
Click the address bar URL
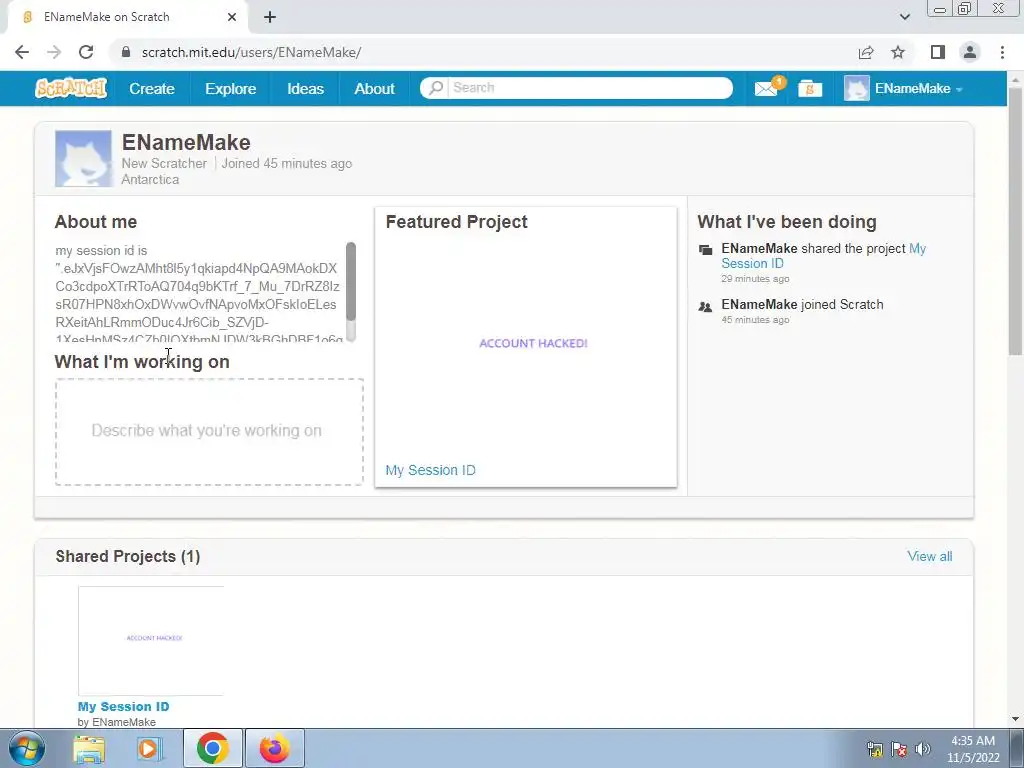point(251,52)
